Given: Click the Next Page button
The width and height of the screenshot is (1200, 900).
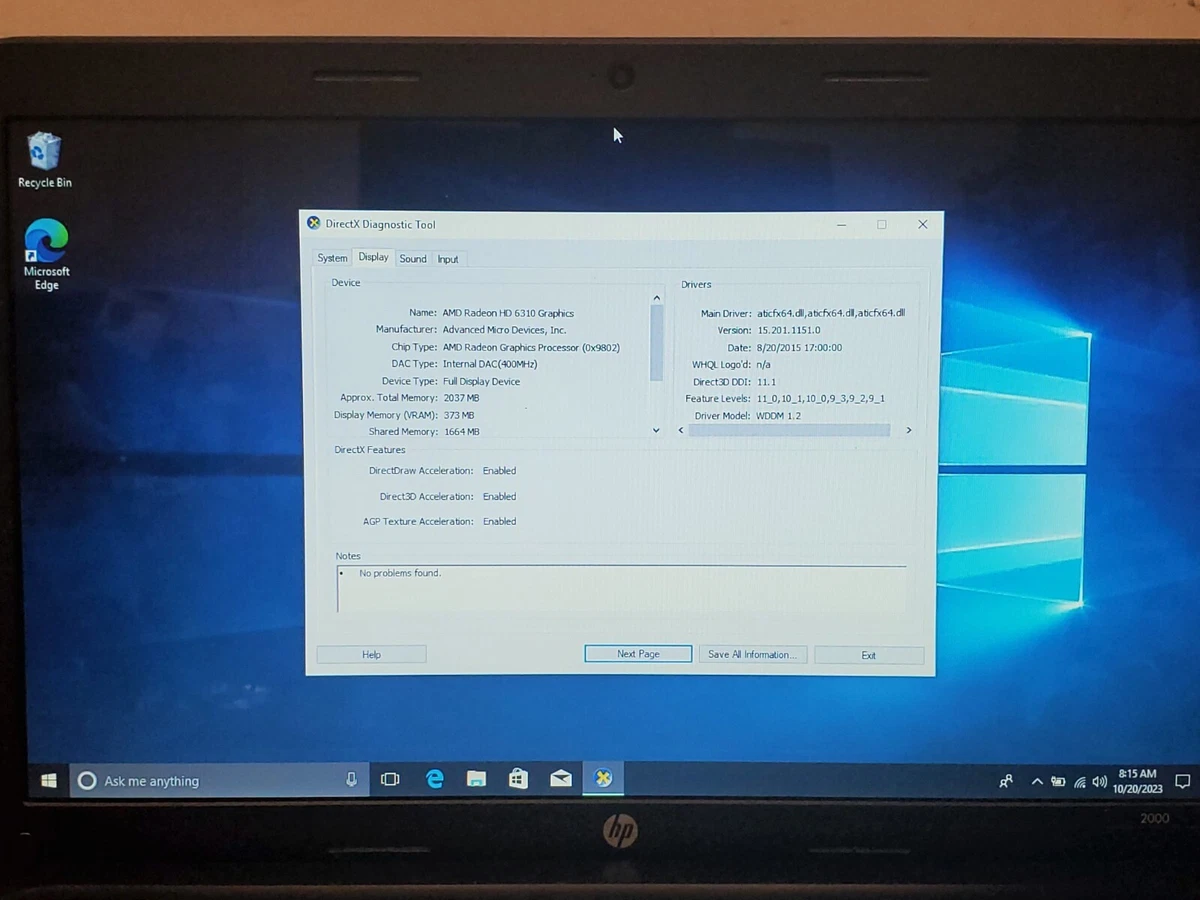Looking at the screenshot, I should click(x=638, y=654).
